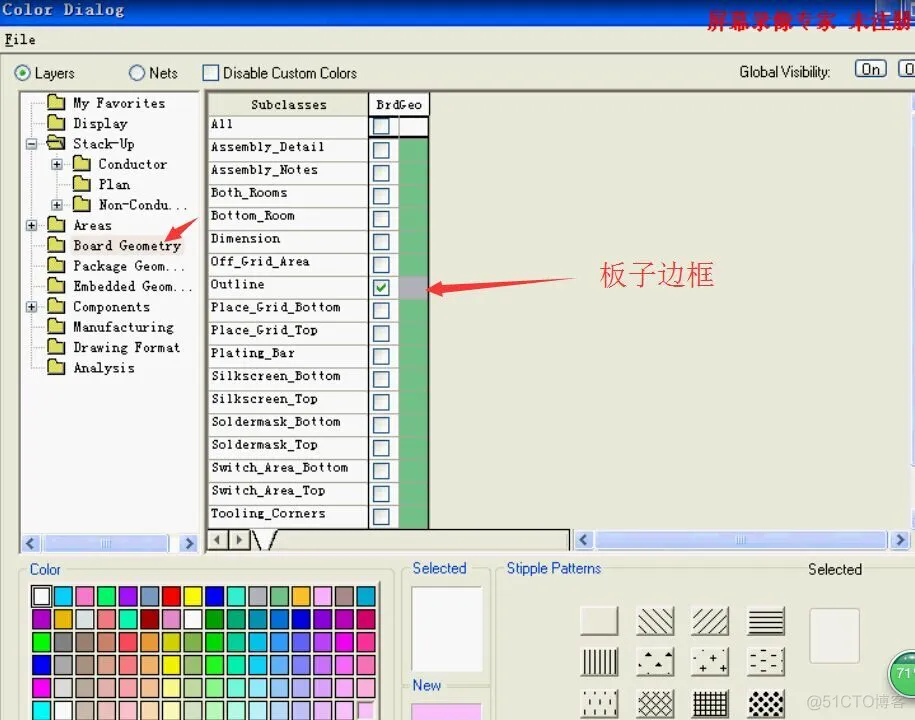Select Drawing Format tree item
915x720 pixels.
[x=126, y=348]
